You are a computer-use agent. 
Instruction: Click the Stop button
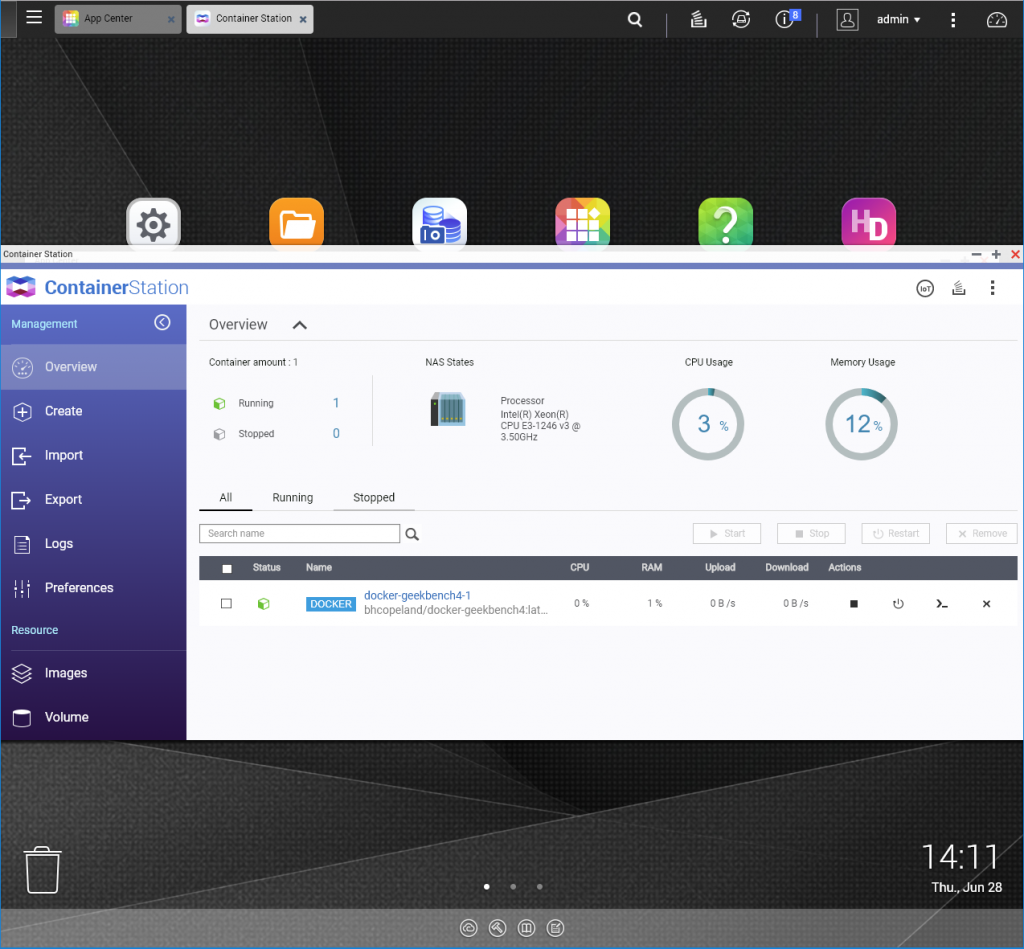tap(811, 534)
